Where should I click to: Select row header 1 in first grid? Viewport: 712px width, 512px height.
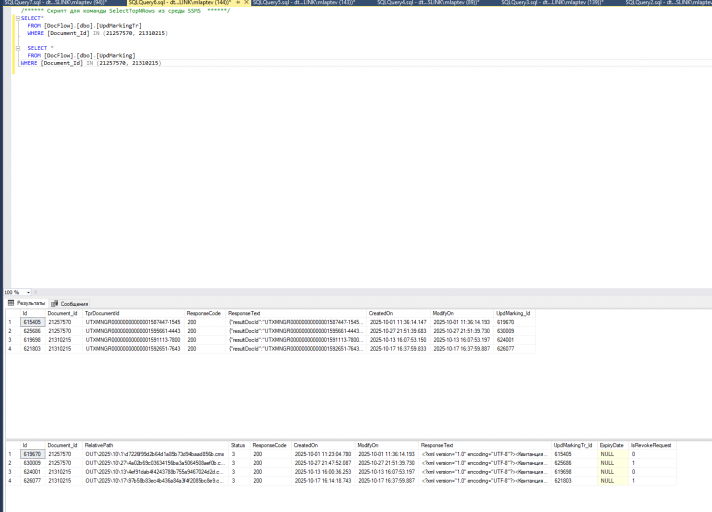12,322
